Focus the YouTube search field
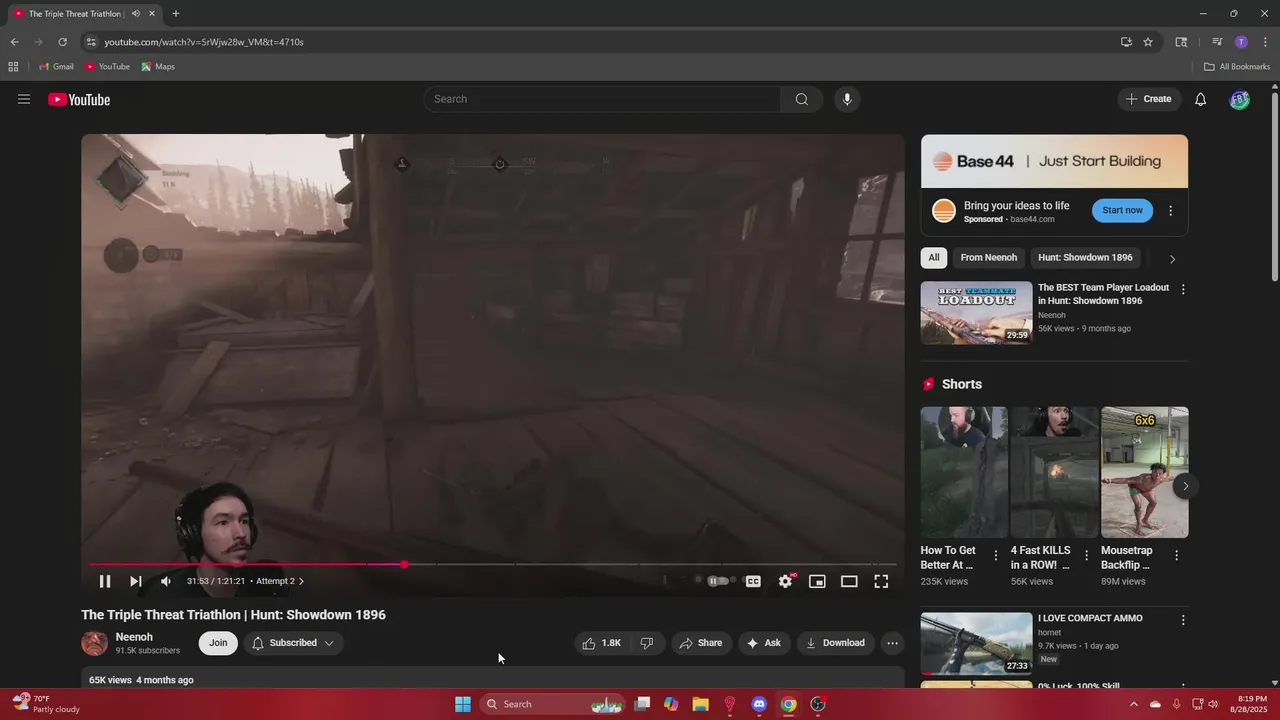Image resolution: width=1280 pixels, height=720 pixels. click(603, 99)
